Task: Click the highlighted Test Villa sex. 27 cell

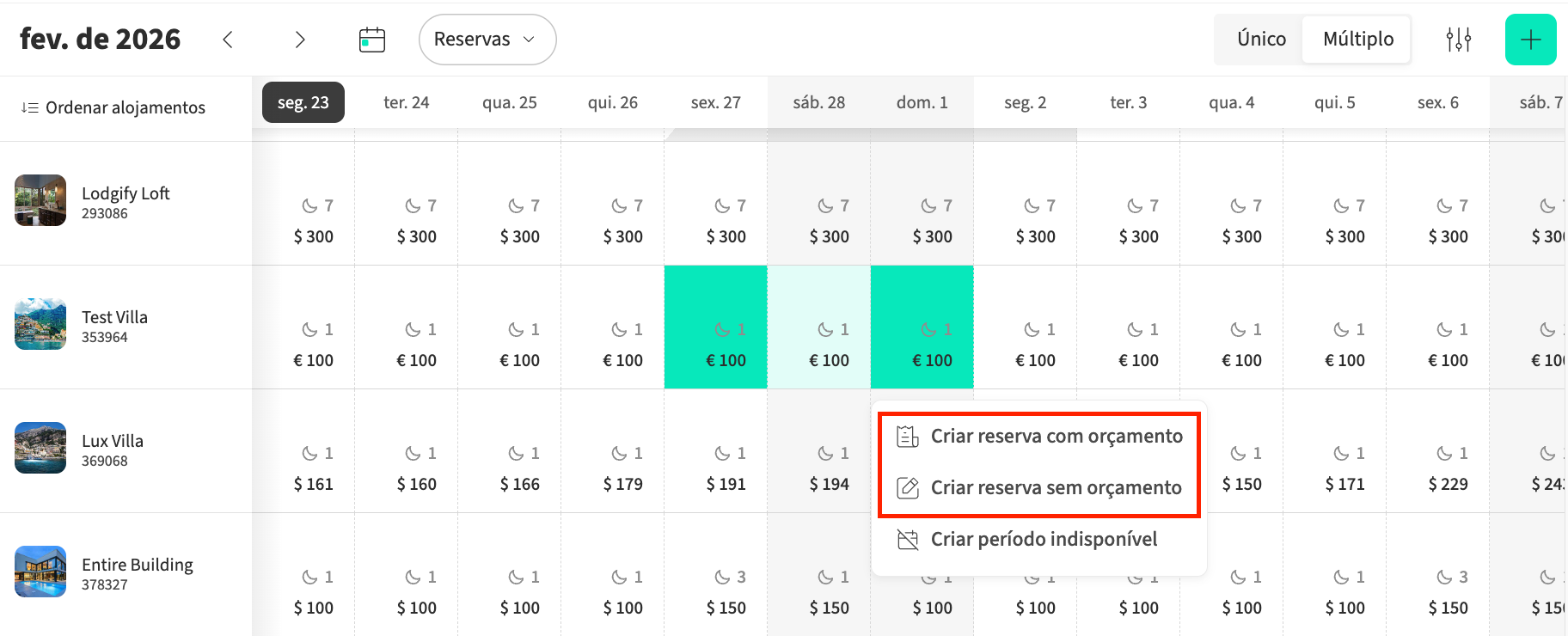Action: 715,327
